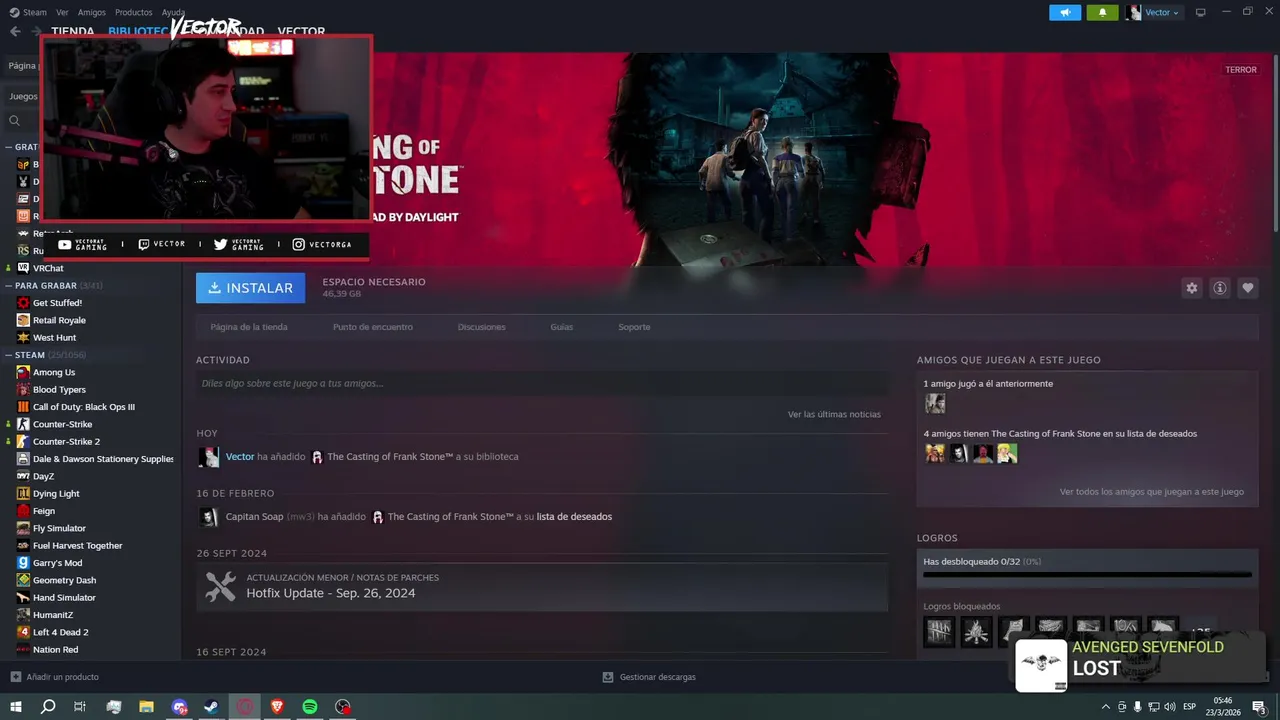Screen dimensions: 1280x720
Task: Open VRChat from the library list
Action: pyautogui.click(x=48, y=268)
